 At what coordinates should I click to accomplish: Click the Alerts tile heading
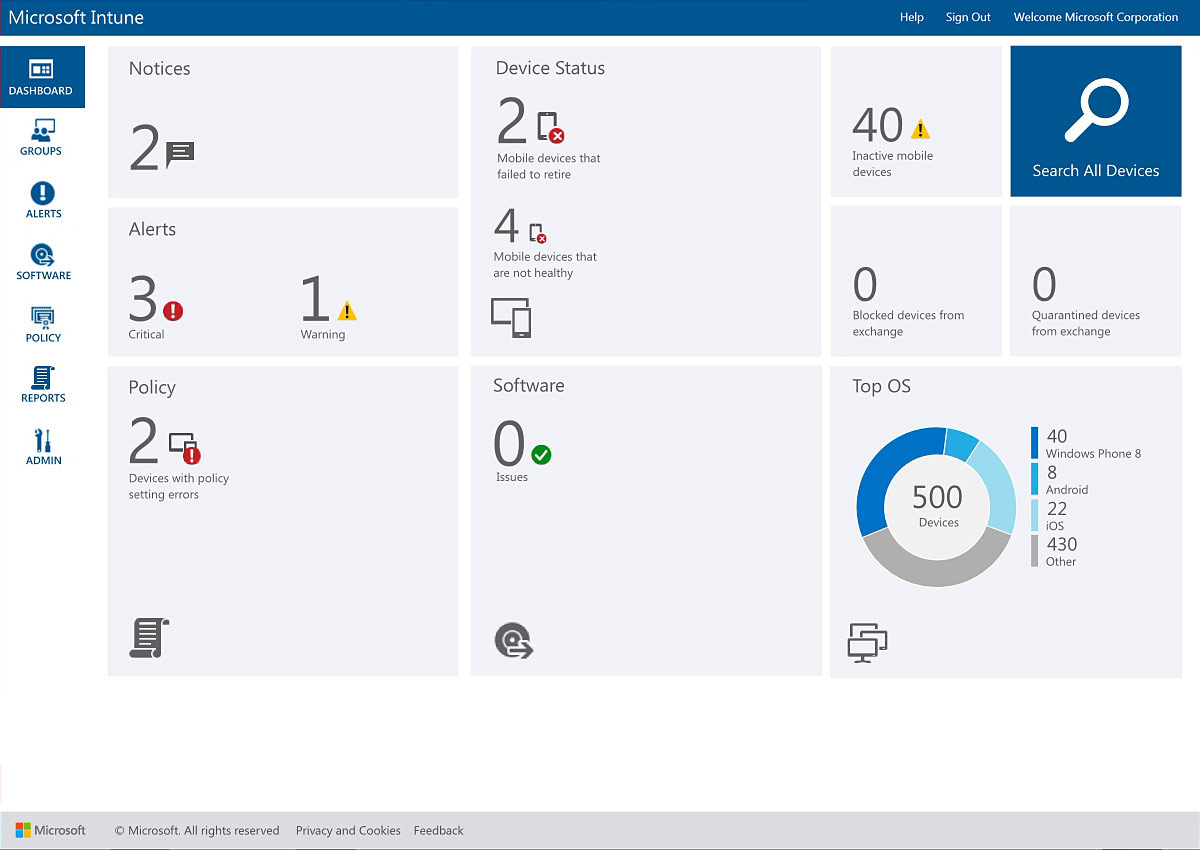point(152,229)
